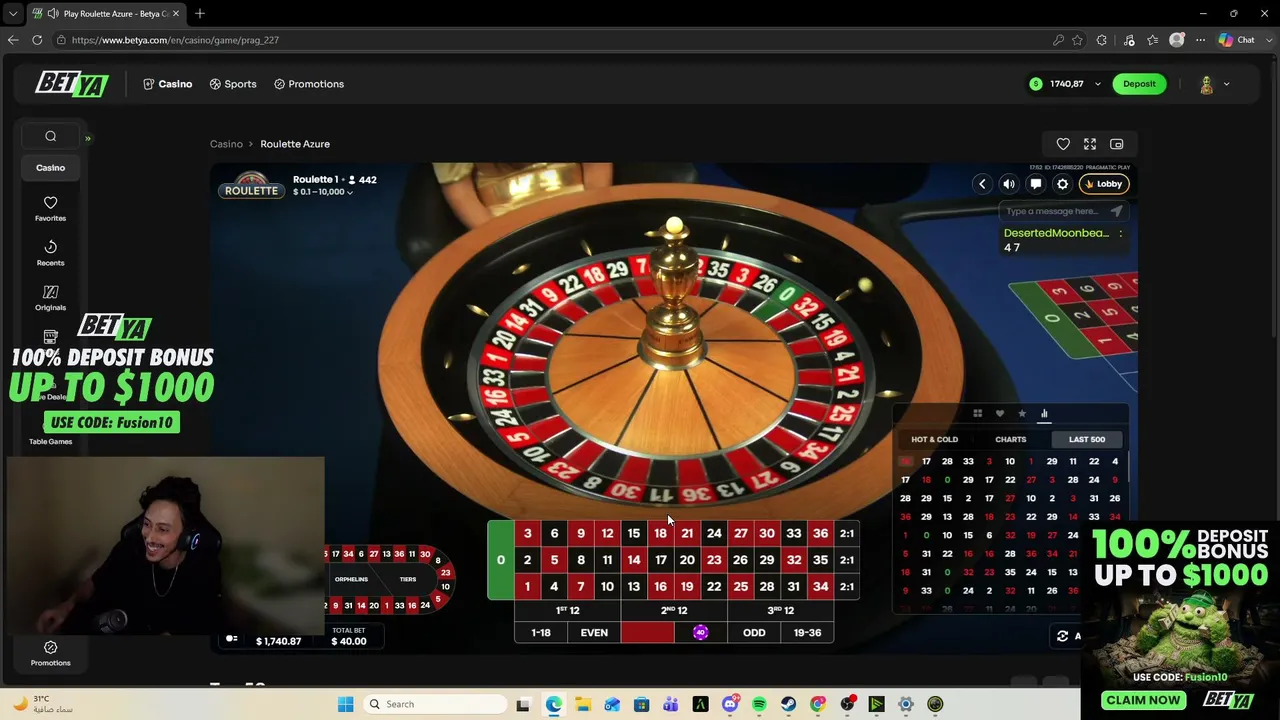This screenshot has width=1280, height=720.
Task: Place a Tiers racetrack bet
Action: click(x=408, y=579)
